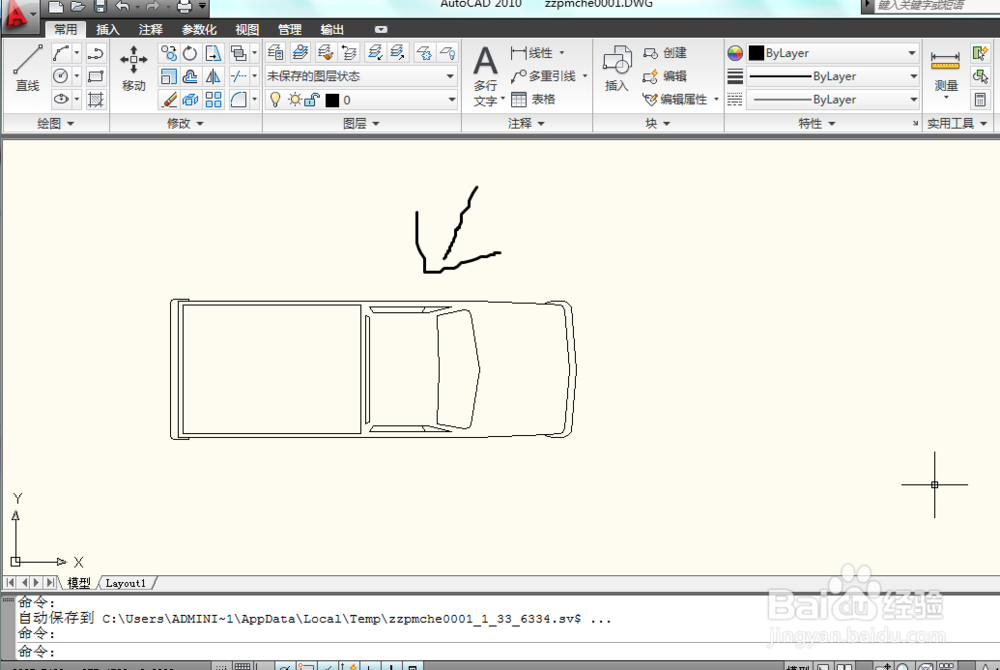Expand the 修改 (Modify) panel
Screen dimensions: 1000x670
pyautogui.click(x=186, y=123)
